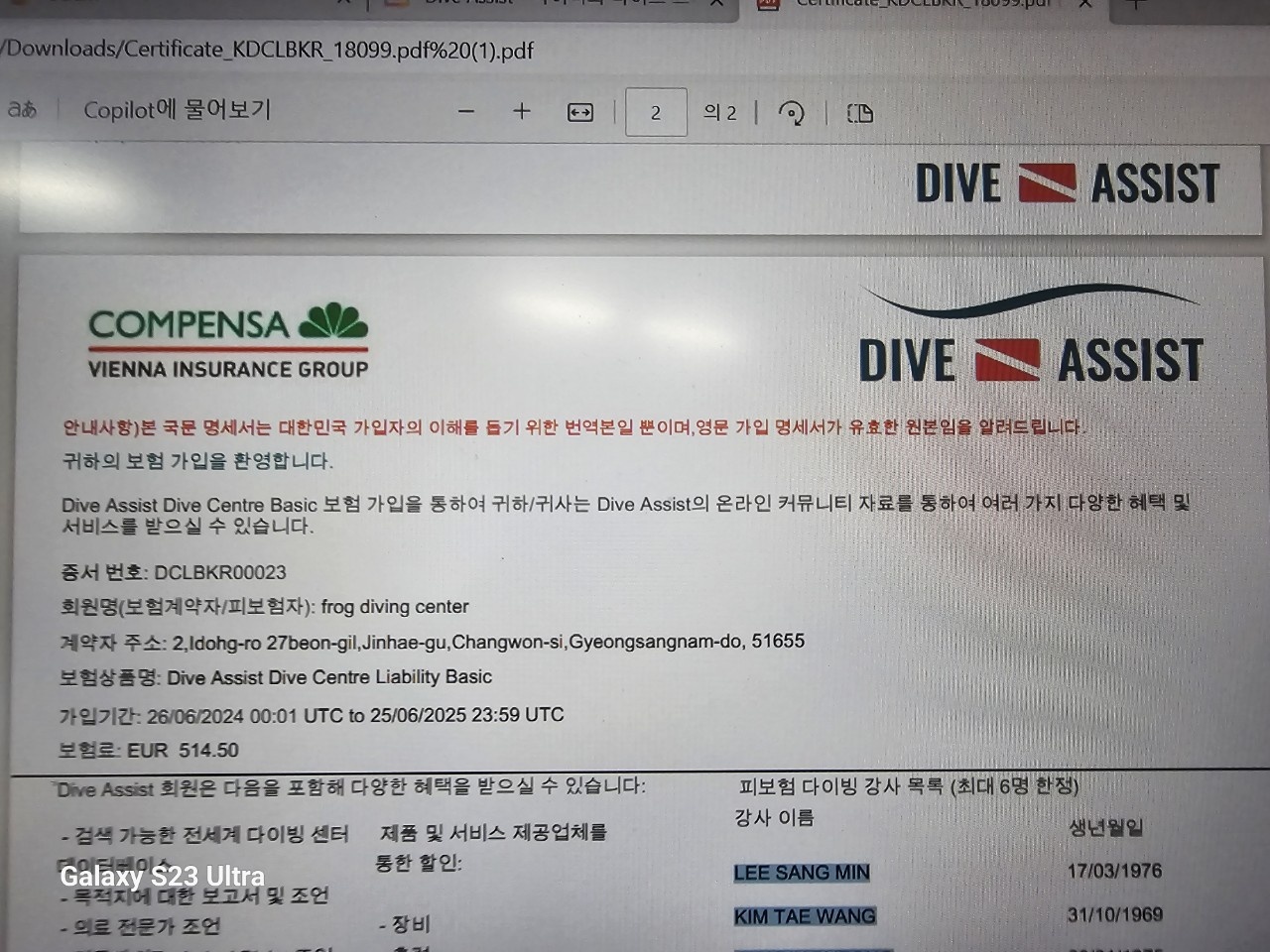Click the certificate number DCLBKR00023
Screen dimensions: 1270x952
219,572
